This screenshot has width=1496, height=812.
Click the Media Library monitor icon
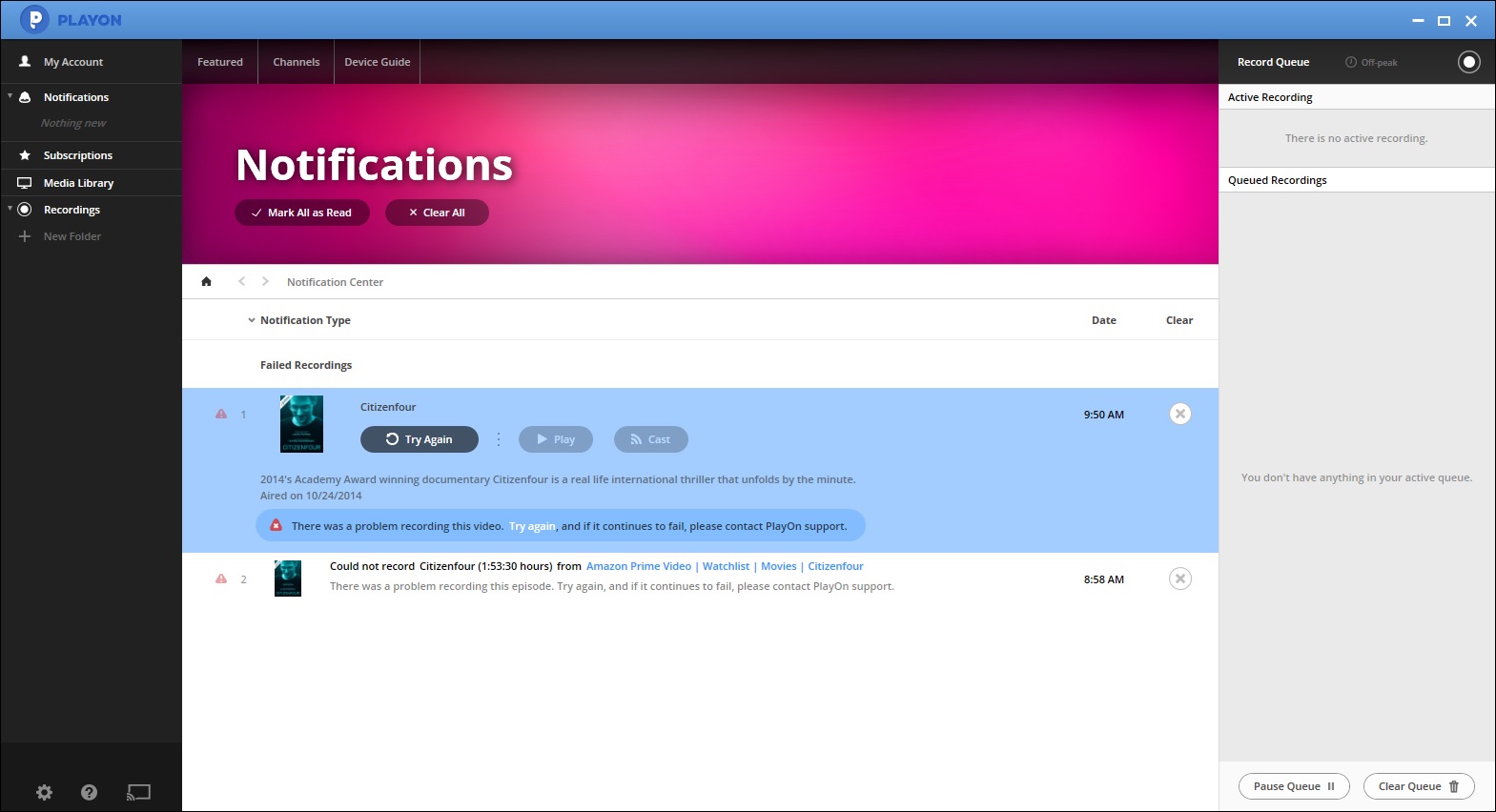[x=25, y=183]
